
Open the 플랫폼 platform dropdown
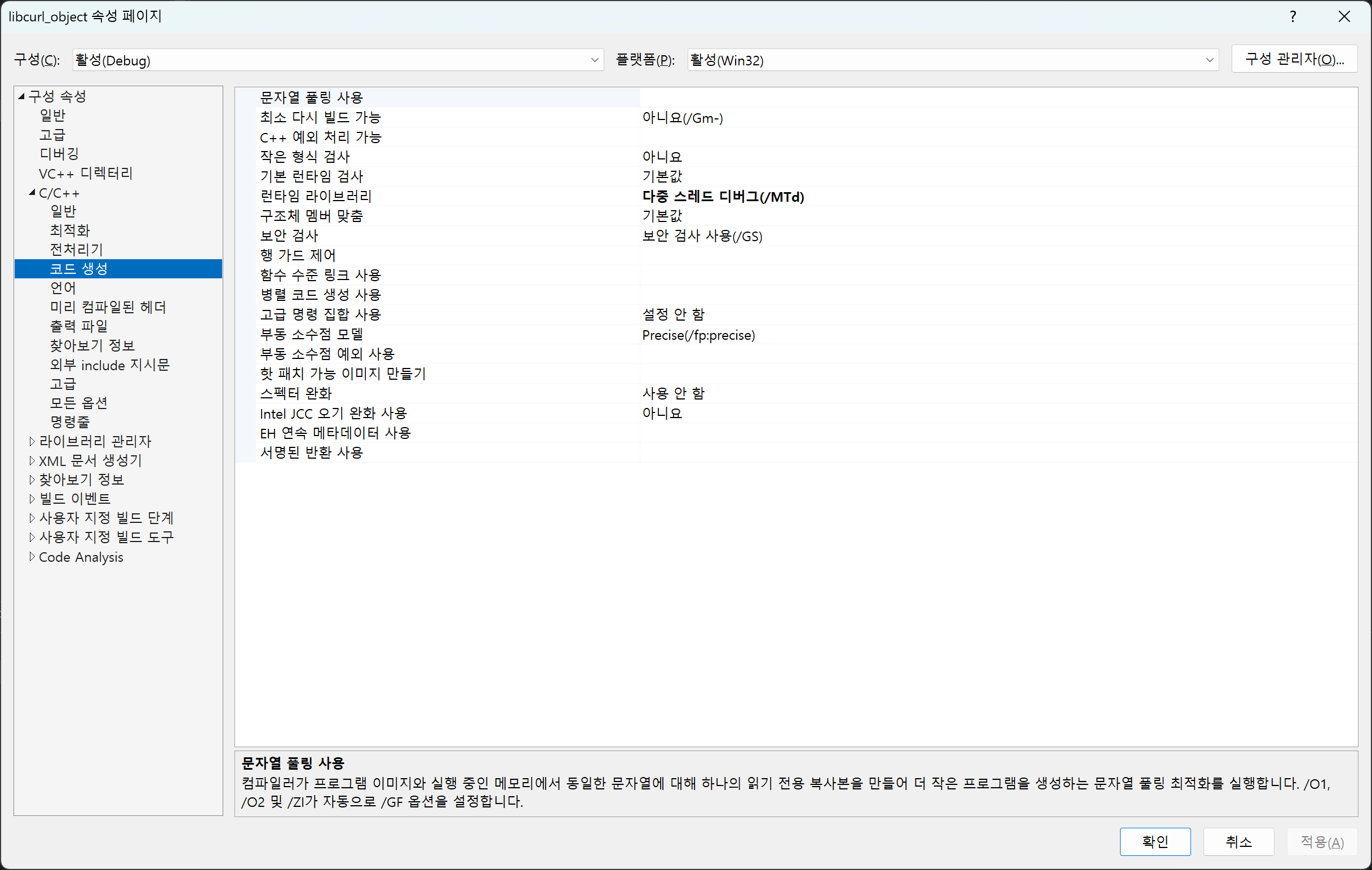tap(953, 60)
